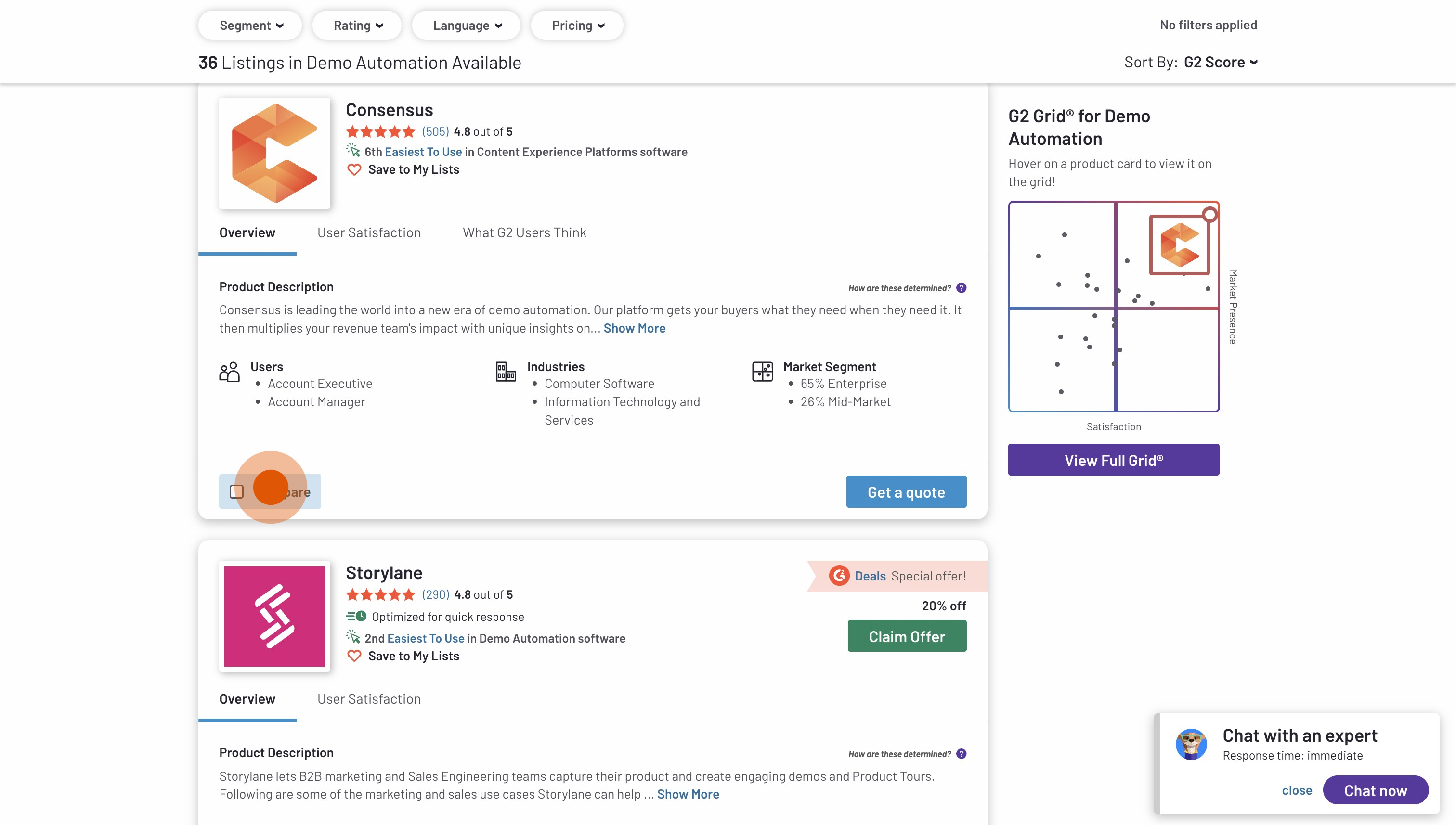Open the Consensus product title link
Screen dimensions: 1456x825
click(x=390, y=110)
